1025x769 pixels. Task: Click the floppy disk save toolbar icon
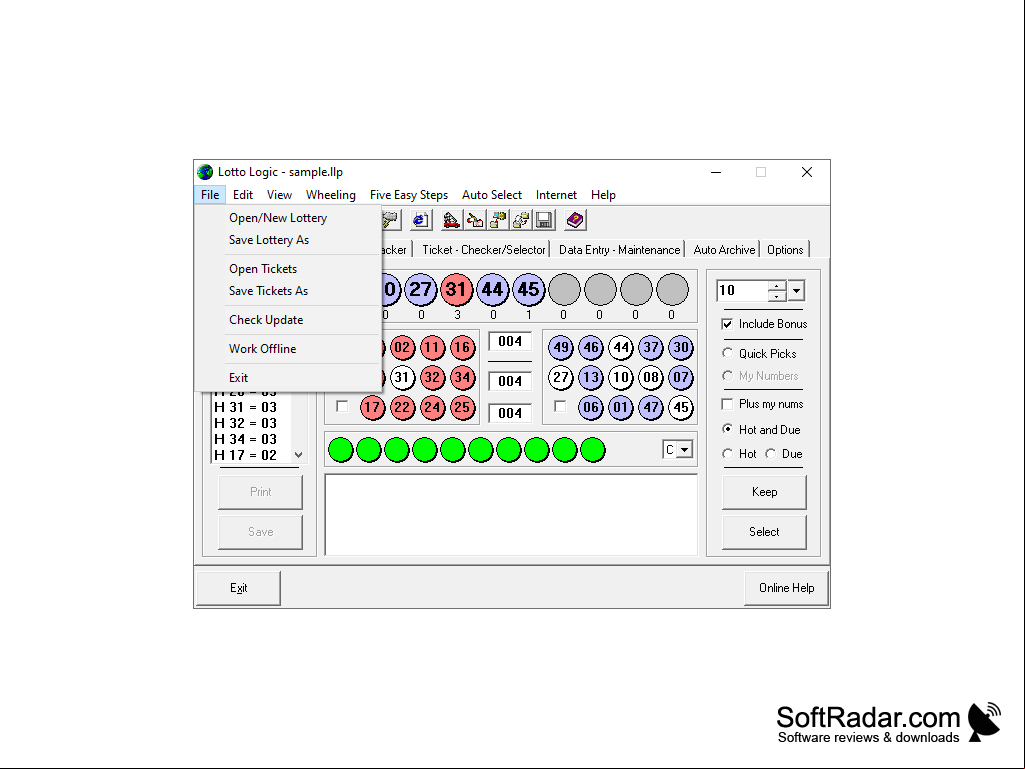pos(544,220)
